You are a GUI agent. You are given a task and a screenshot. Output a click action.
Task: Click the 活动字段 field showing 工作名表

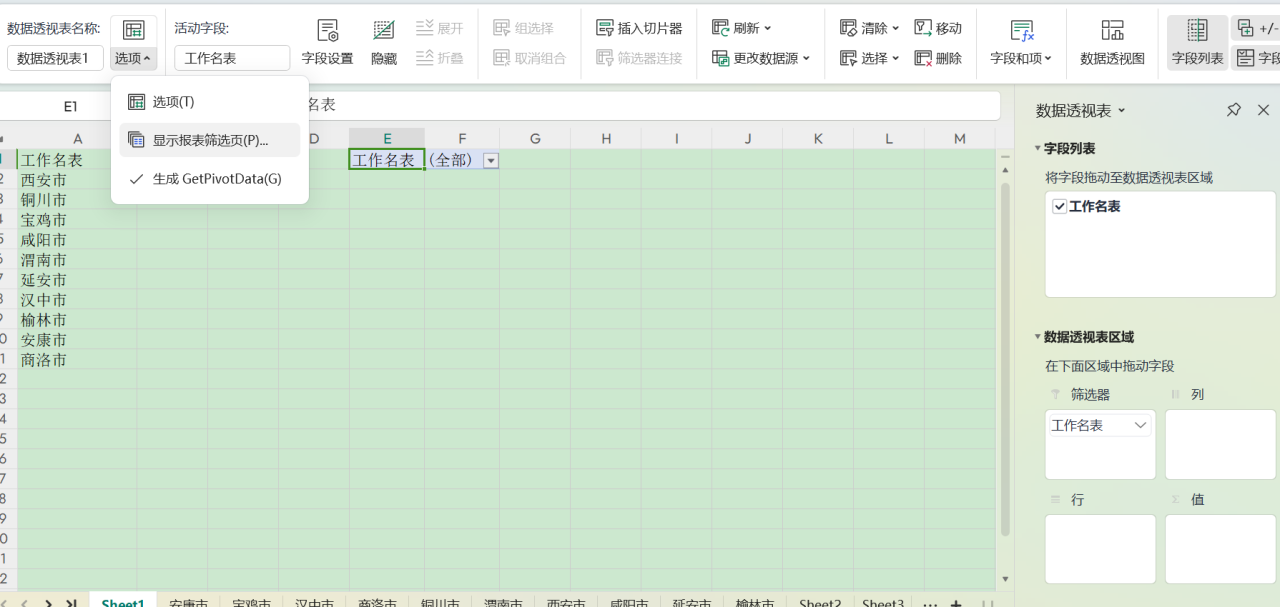[232, 58]
